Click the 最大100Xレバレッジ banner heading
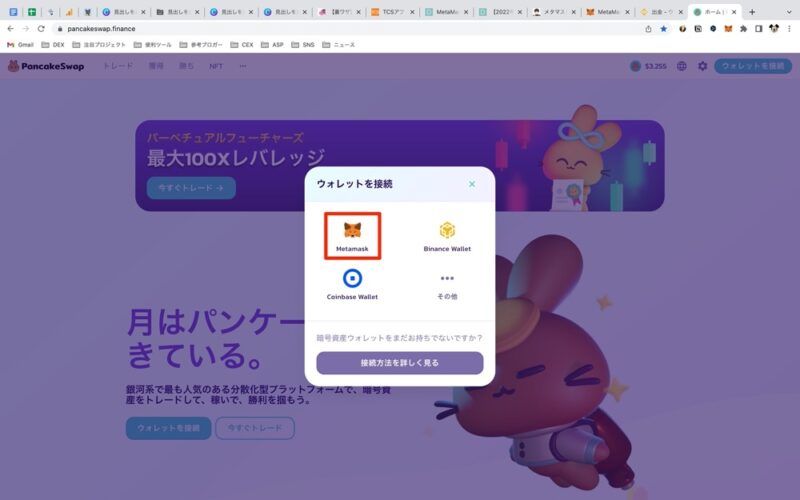This screenshot has height=500, width=800. point(236,158)
